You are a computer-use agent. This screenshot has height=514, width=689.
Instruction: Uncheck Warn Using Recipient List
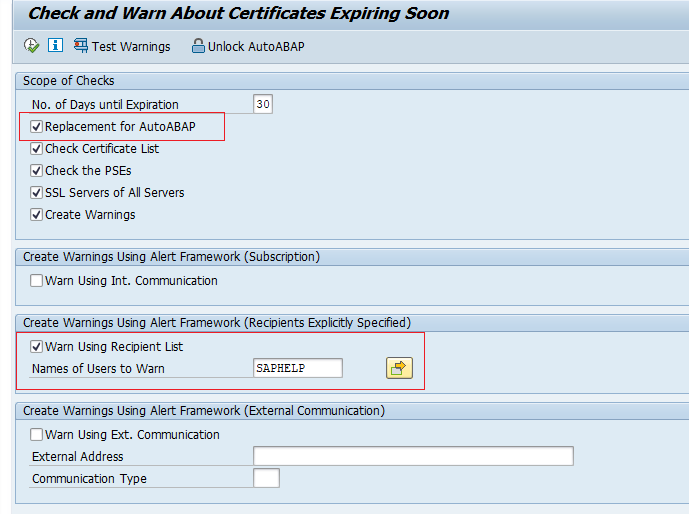coord(37,347)
